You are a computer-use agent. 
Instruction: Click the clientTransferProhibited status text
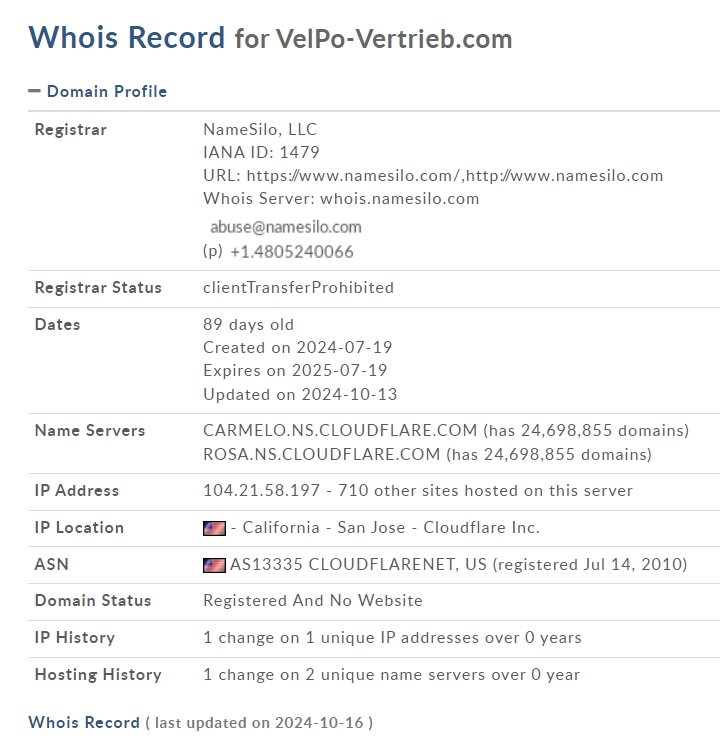[298, 288]
